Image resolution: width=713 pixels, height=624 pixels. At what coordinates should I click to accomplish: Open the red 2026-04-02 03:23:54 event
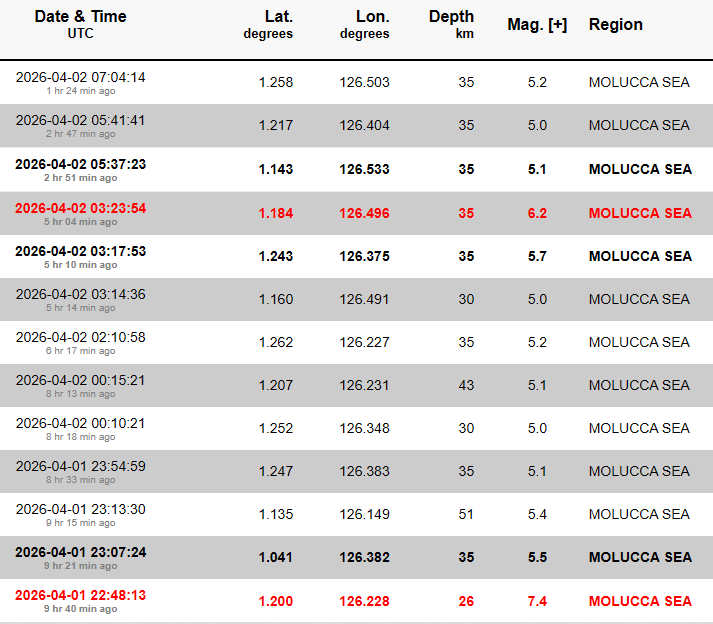tap(80, 208)
